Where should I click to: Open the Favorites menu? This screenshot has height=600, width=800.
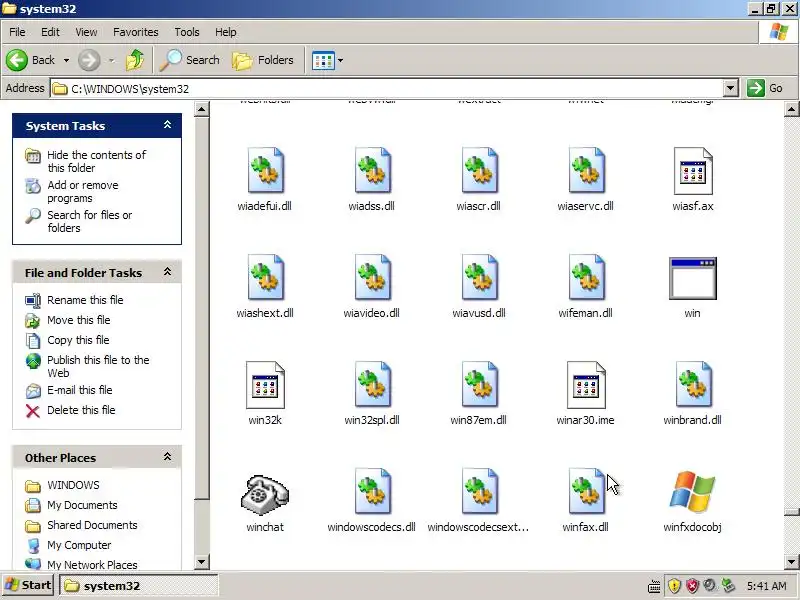pyautogui.click(x=136, y=32)
